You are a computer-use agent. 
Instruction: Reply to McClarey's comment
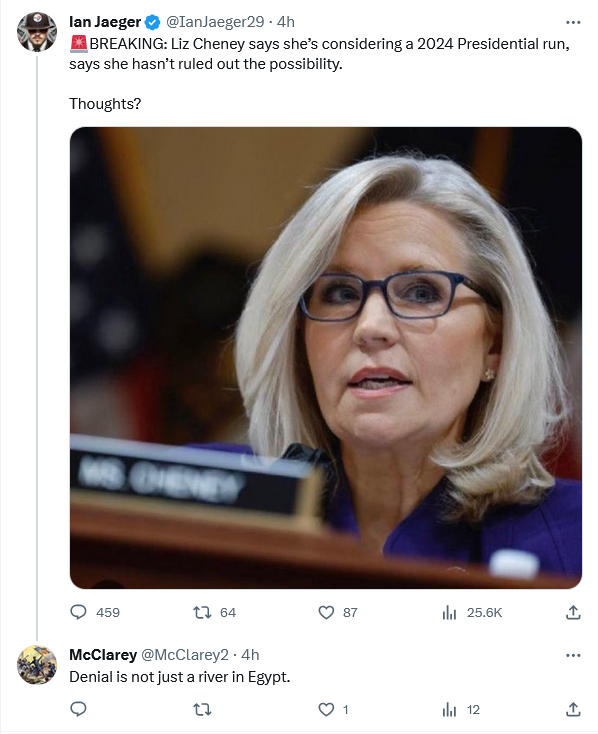pyautogui.click(x=78, y=710)
